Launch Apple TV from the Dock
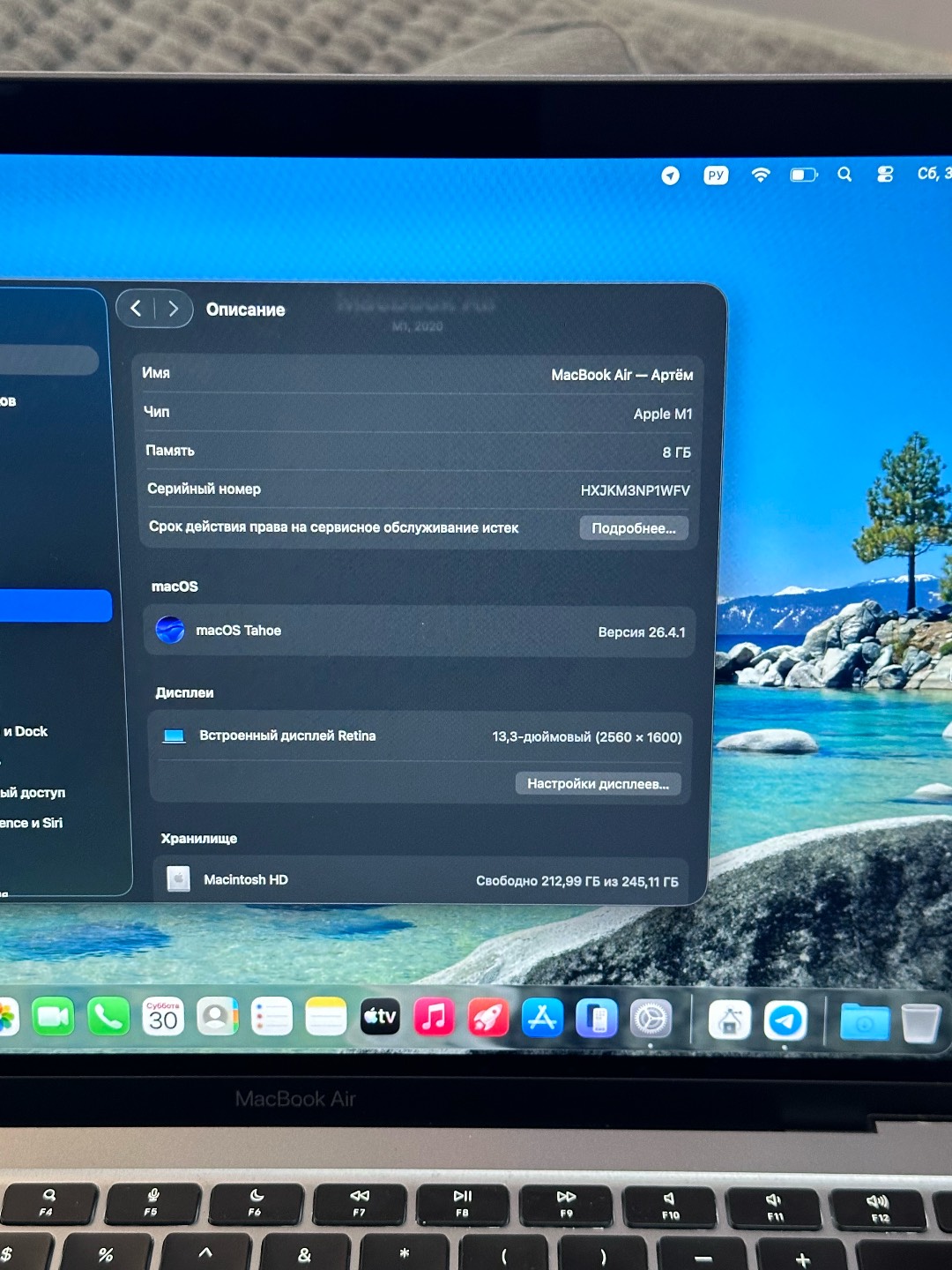This screenshot has height=1270, width=952. point(381,1017)
